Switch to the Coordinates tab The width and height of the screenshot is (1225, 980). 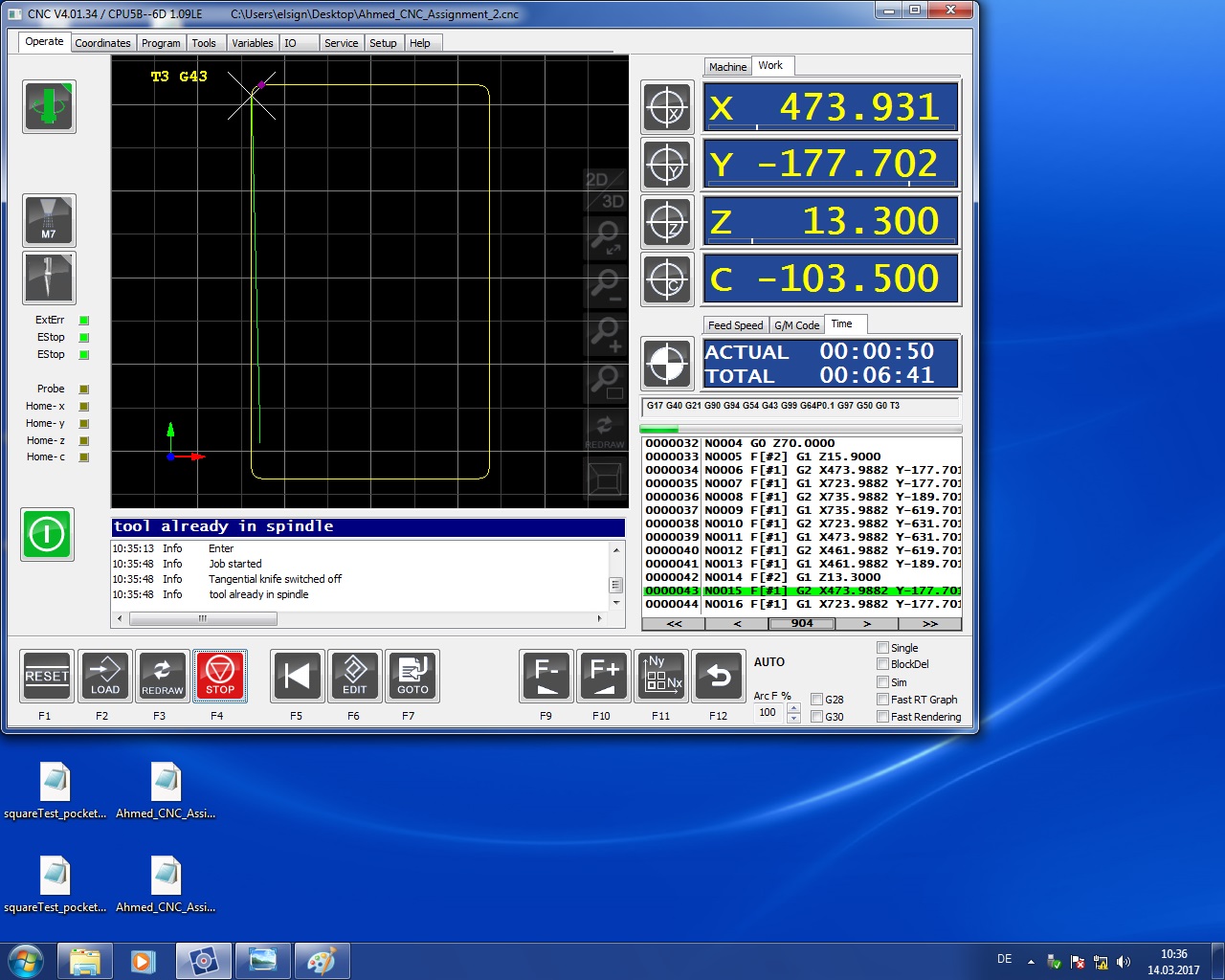102,43
